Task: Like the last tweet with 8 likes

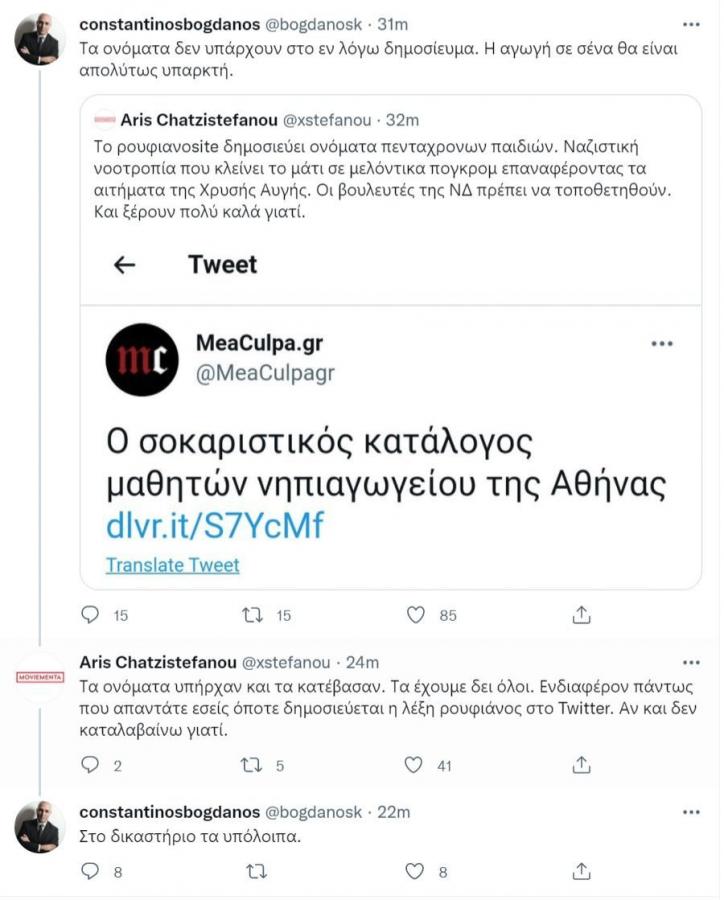Action: (x=414, y=871)
